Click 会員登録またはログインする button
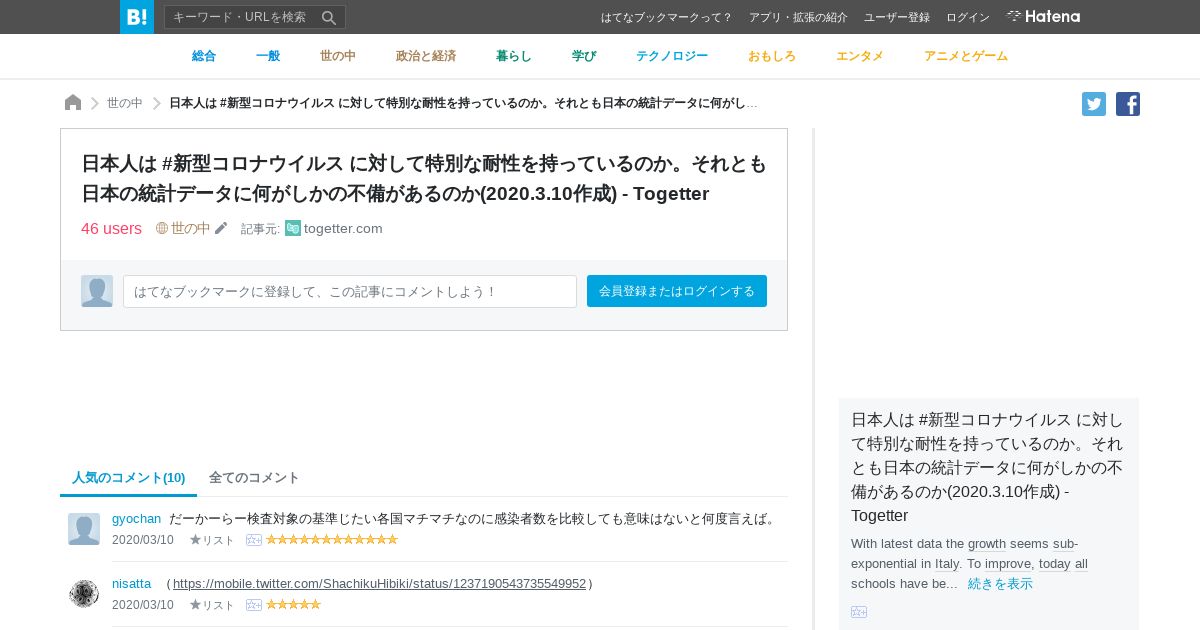This screenshot has width=1200, height=630. [677, 291]
